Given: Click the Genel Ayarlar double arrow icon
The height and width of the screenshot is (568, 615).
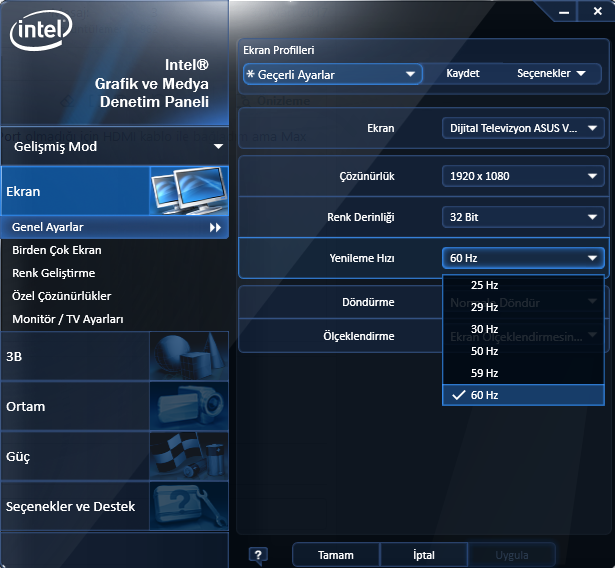Looking at the screenshot, I should point(215,228).
